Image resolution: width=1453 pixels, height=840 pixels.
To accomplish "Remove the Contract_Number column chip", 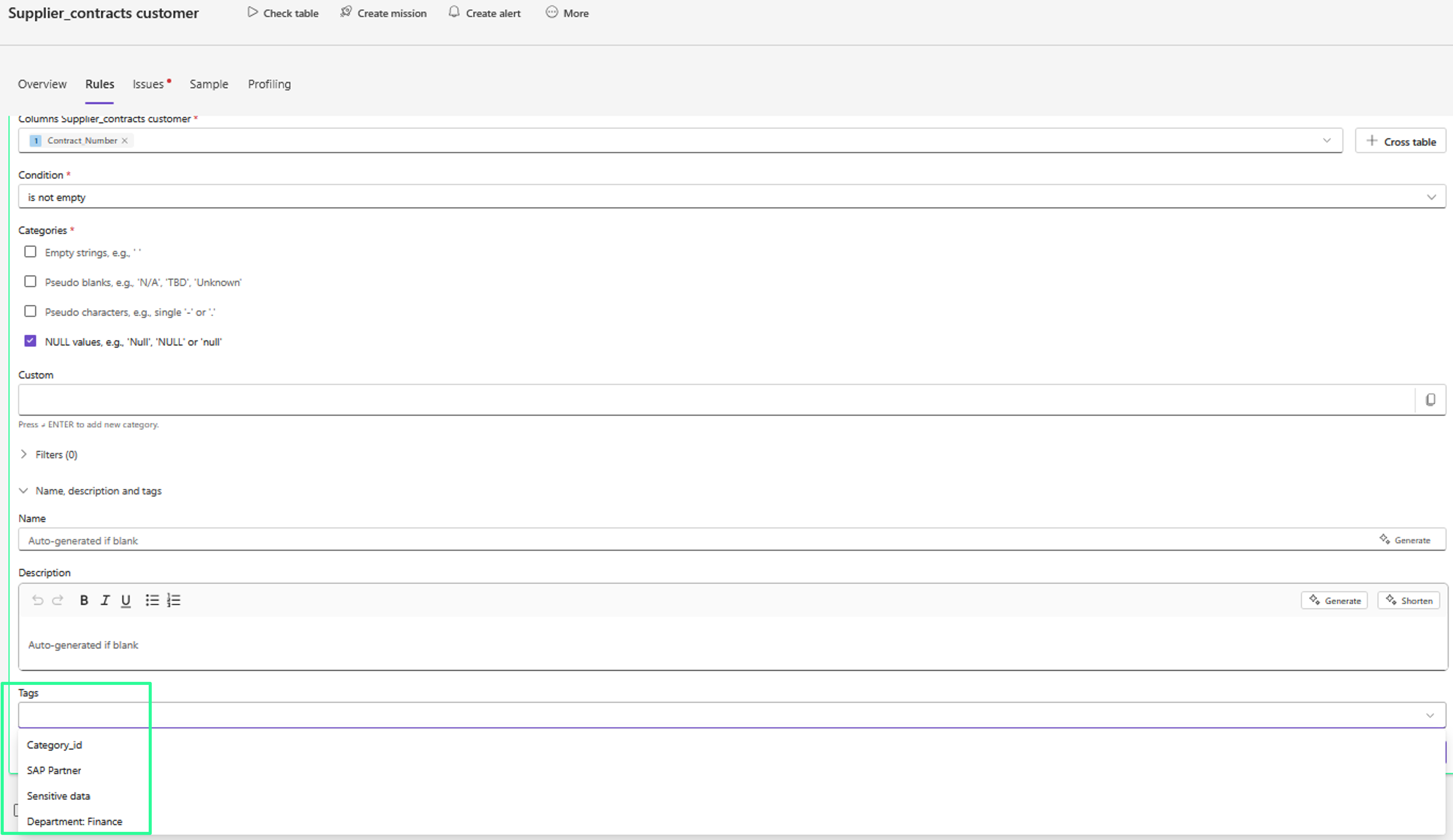I will (x=125, y=141).
